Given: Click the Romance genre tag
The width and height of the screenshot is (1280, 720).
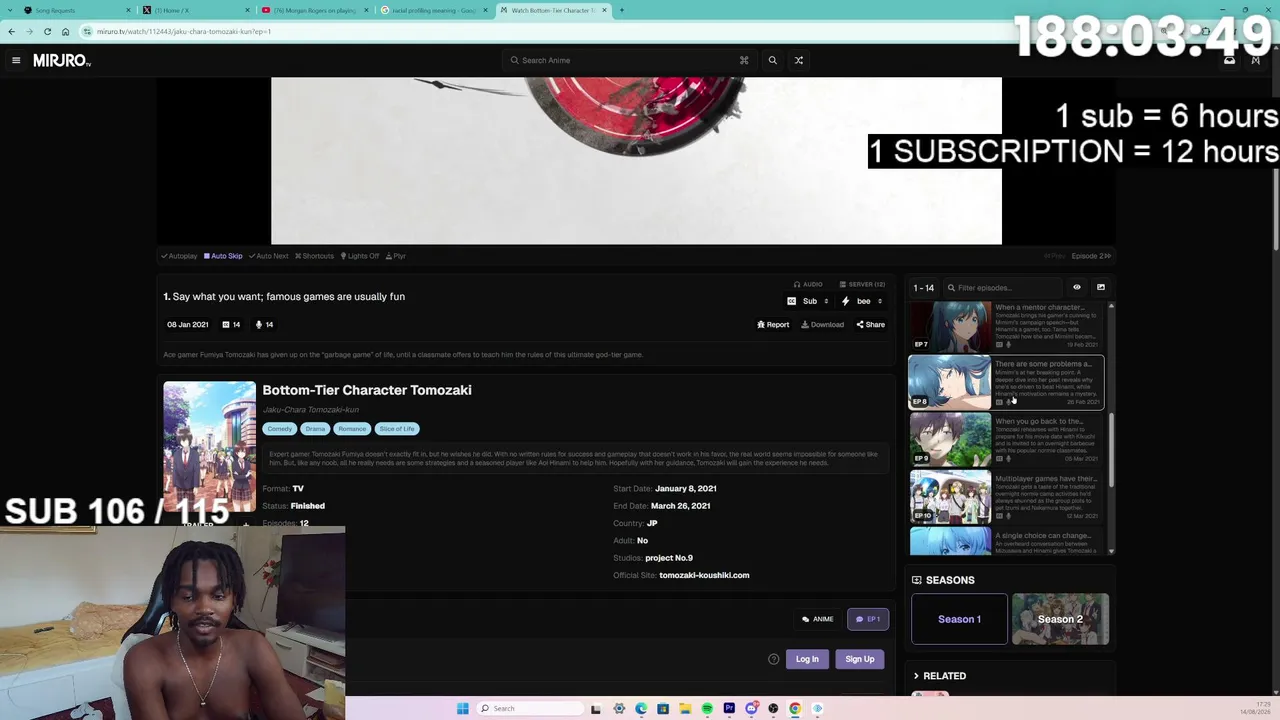Looking at the screenshot, I should [352, 429].
